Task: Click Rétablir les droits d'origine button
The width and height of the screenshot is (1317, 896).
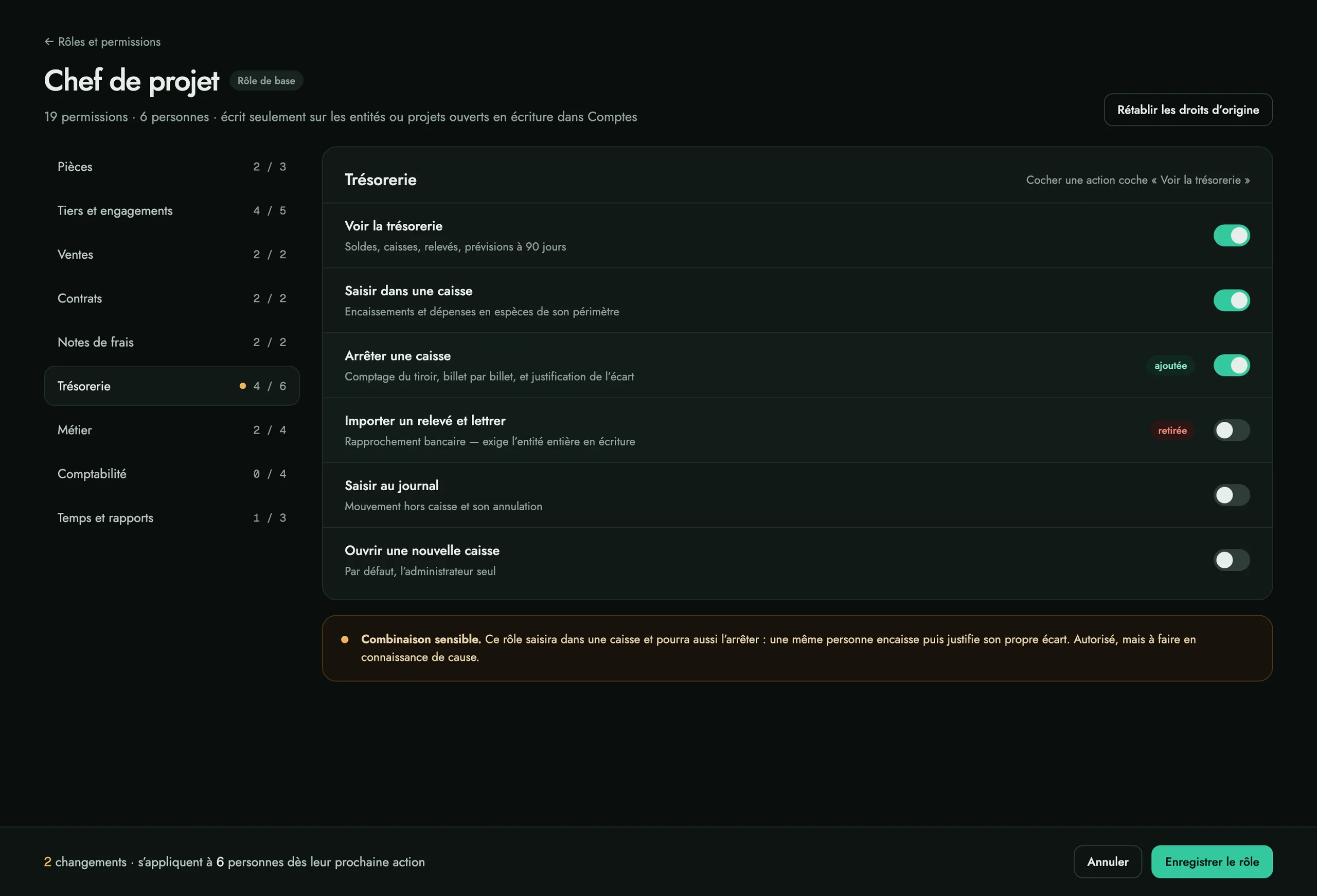Action: [x=1188, y=110]
